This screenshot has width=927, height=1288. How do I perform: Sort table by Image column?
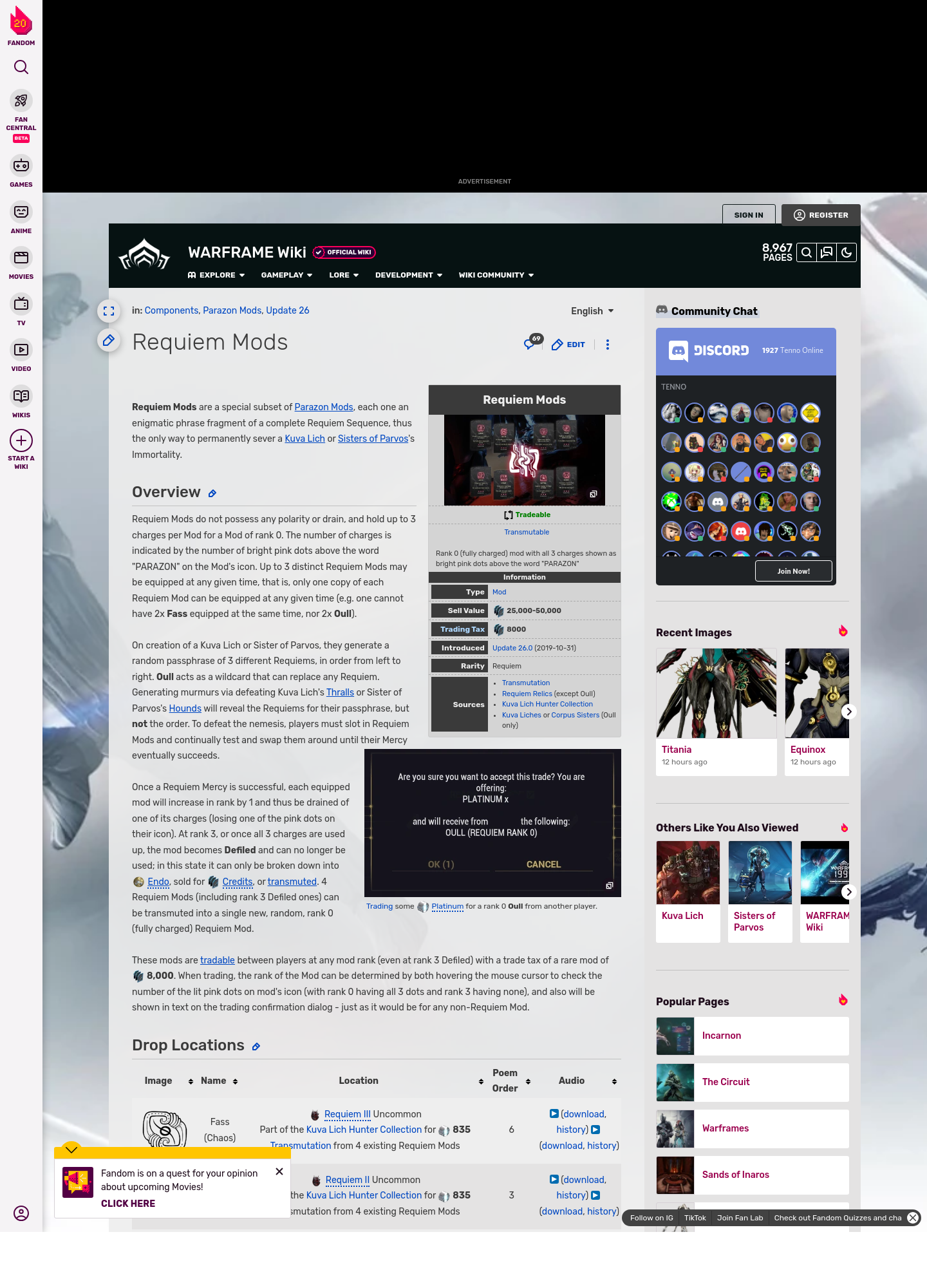pos(191,1081)
